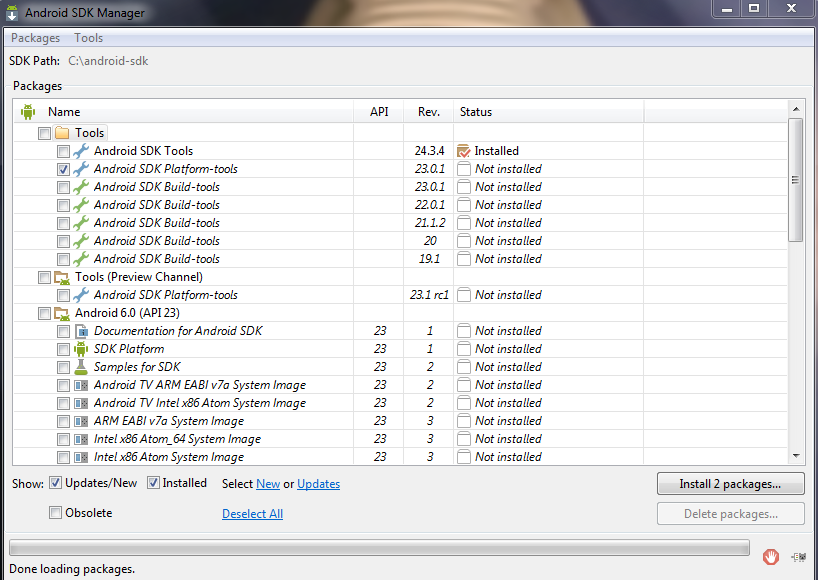
Task: Click the Deselect All link
Action: click(x=252, y=514)
